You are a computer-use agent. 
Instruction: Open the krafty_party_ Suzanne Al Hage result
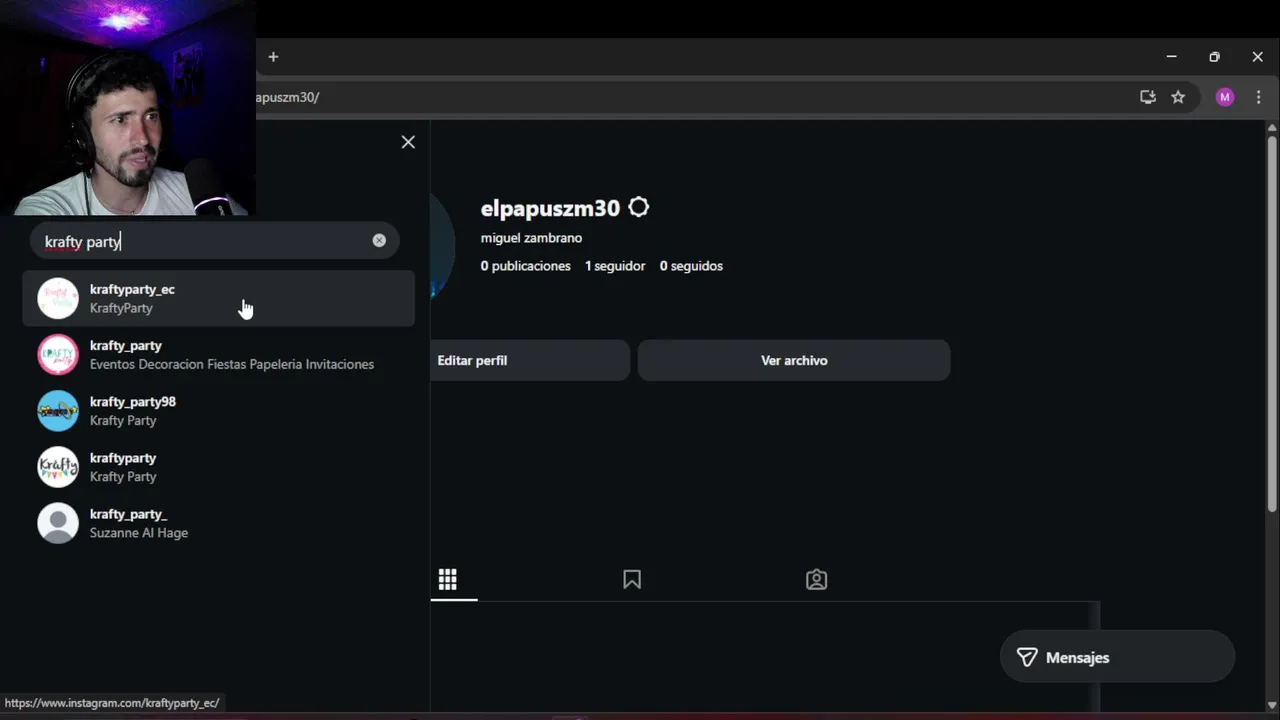218,522
